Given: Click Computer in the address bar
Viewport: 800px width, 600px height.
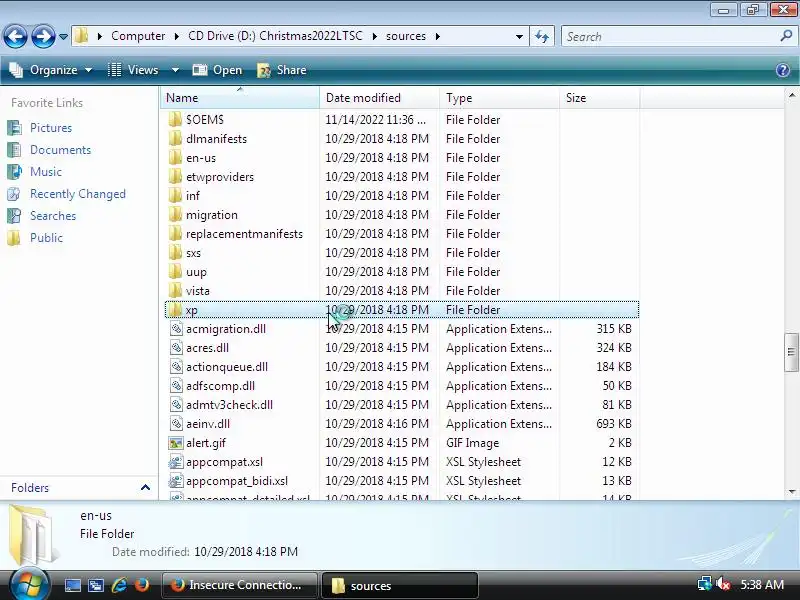Looking at the screenshot, I should pyautogui.click(x=138, y=36).
